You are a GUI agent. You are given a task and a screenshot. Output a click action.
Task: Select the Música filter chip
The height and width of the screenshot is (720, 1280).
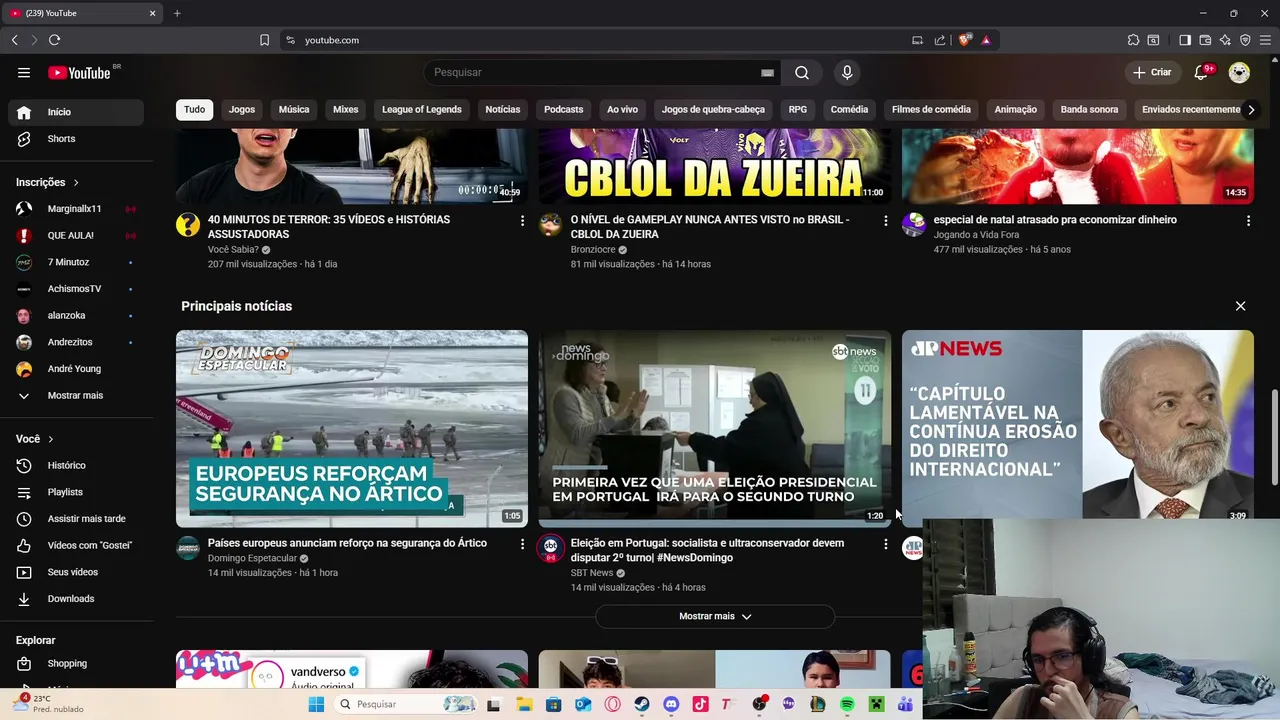(294, 110)
